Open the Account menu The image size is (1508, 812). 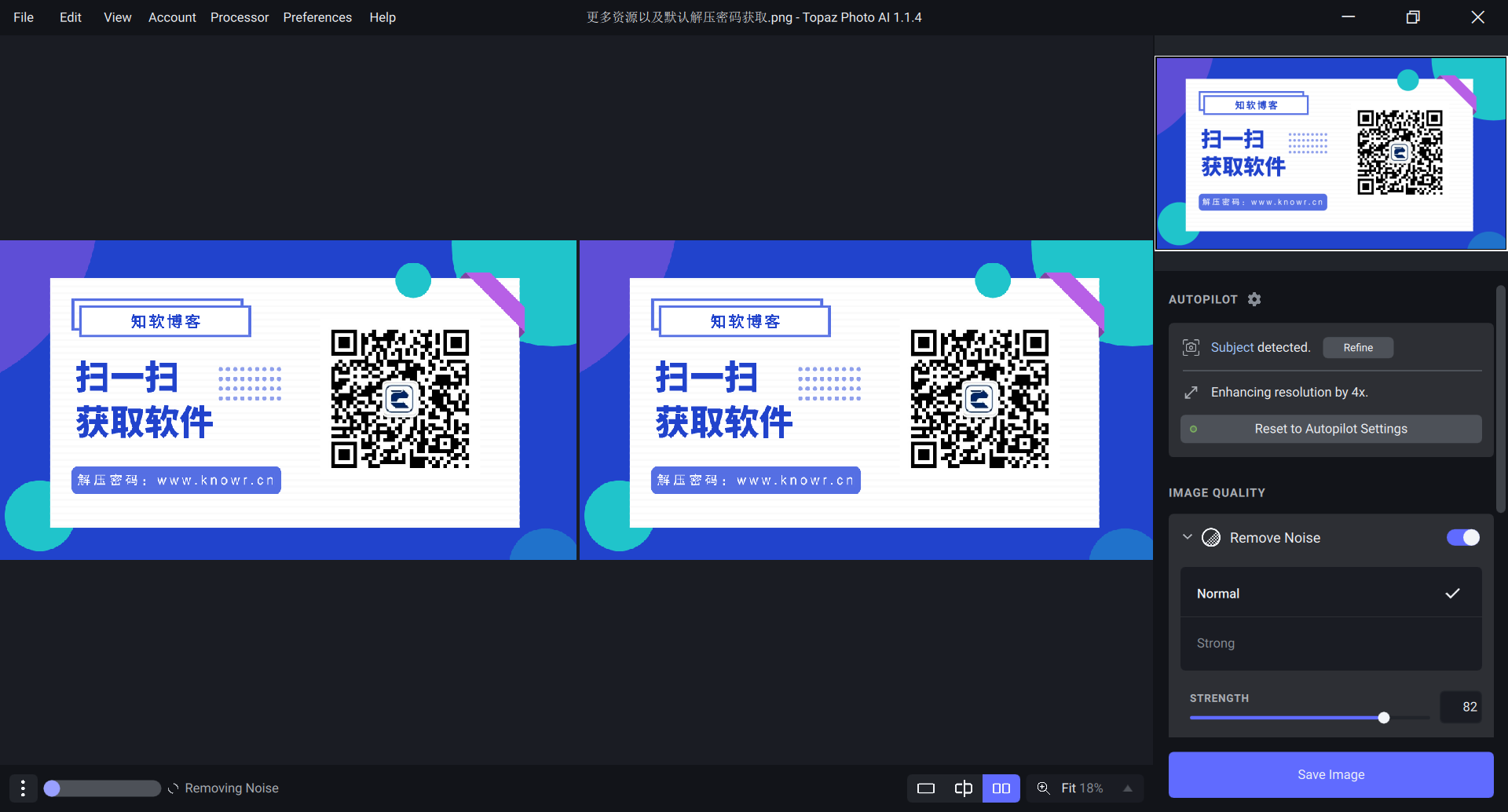click(x=172, y=17)
